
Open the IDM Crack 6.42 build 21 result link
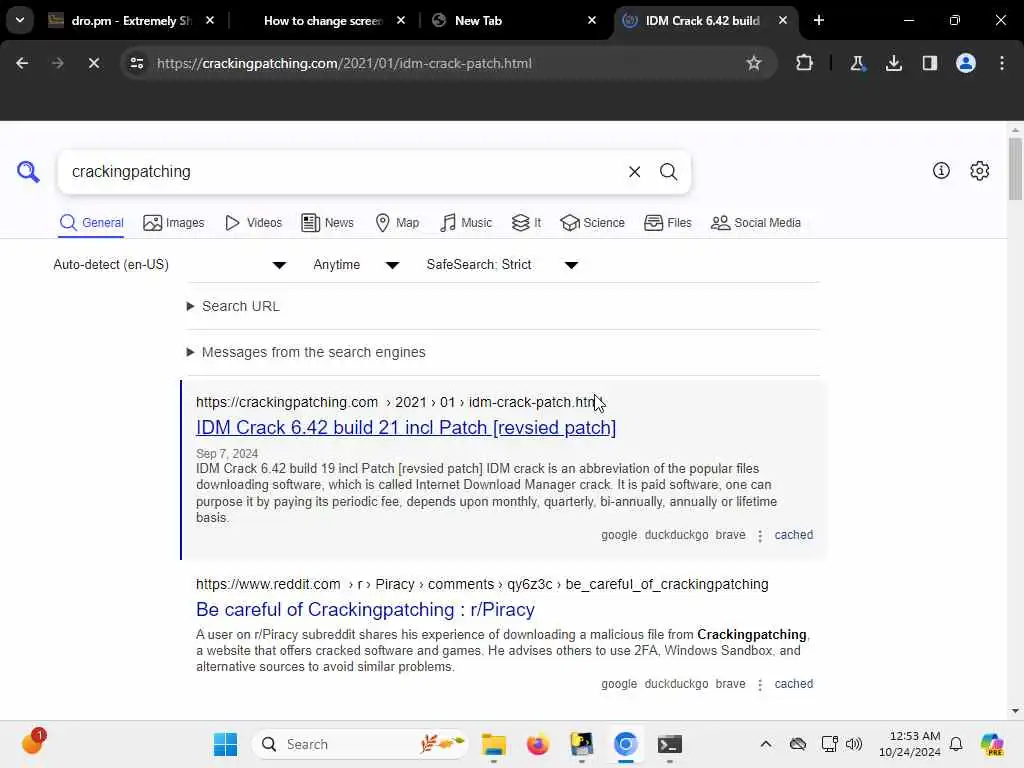coord(406,428)
